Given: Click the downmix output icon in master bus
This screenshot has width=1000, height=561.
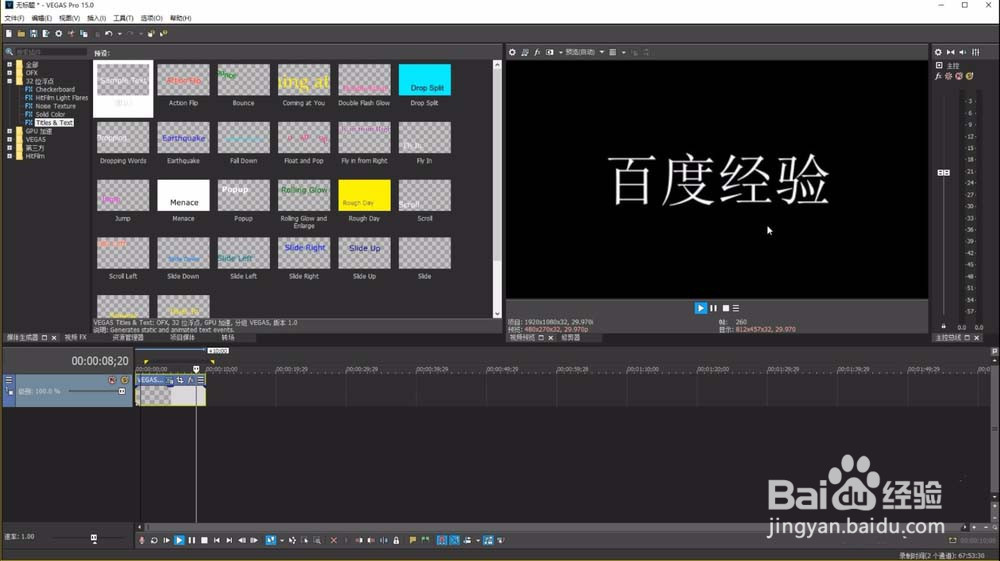Looking at the screenshot, I should (950, 52).
